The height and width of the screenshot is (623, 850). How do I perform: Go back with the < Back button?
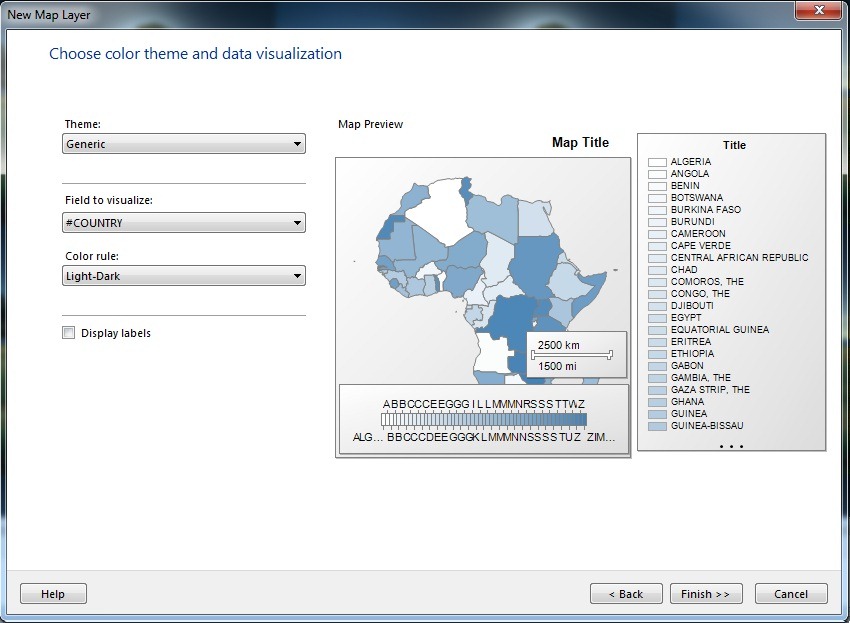tap(626, 594)
